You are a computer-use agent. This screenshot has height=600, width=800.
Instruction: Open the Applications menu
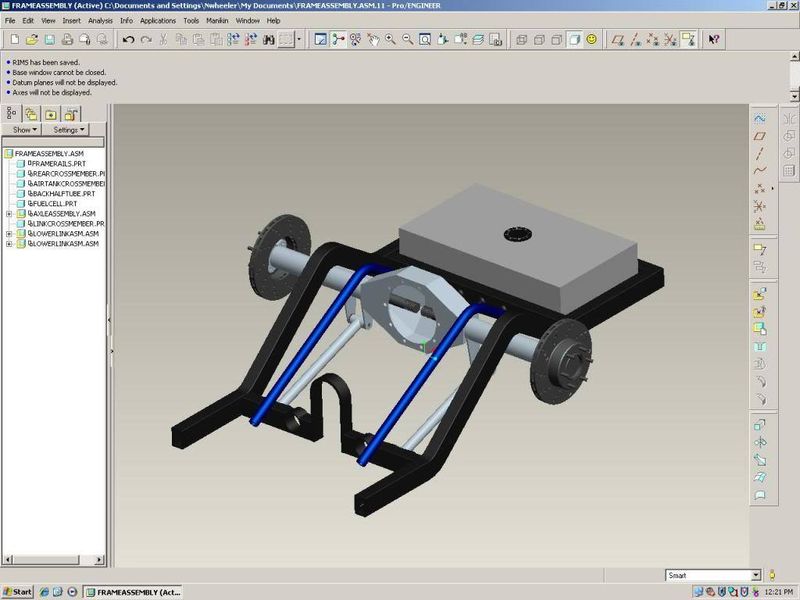coord(157,20)
